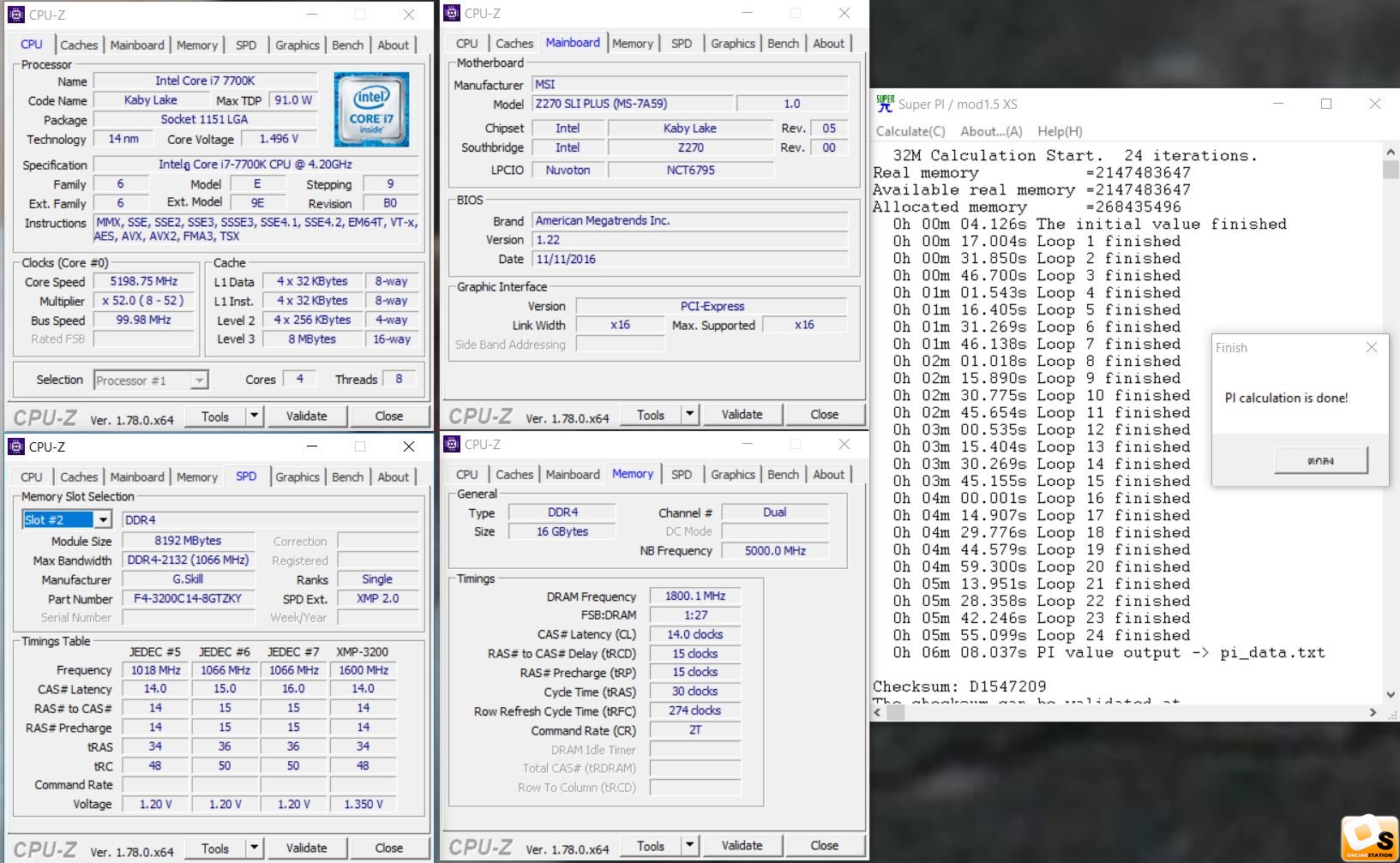
Task: Click Validate in the Mainboard window
Action: point(742,415)
